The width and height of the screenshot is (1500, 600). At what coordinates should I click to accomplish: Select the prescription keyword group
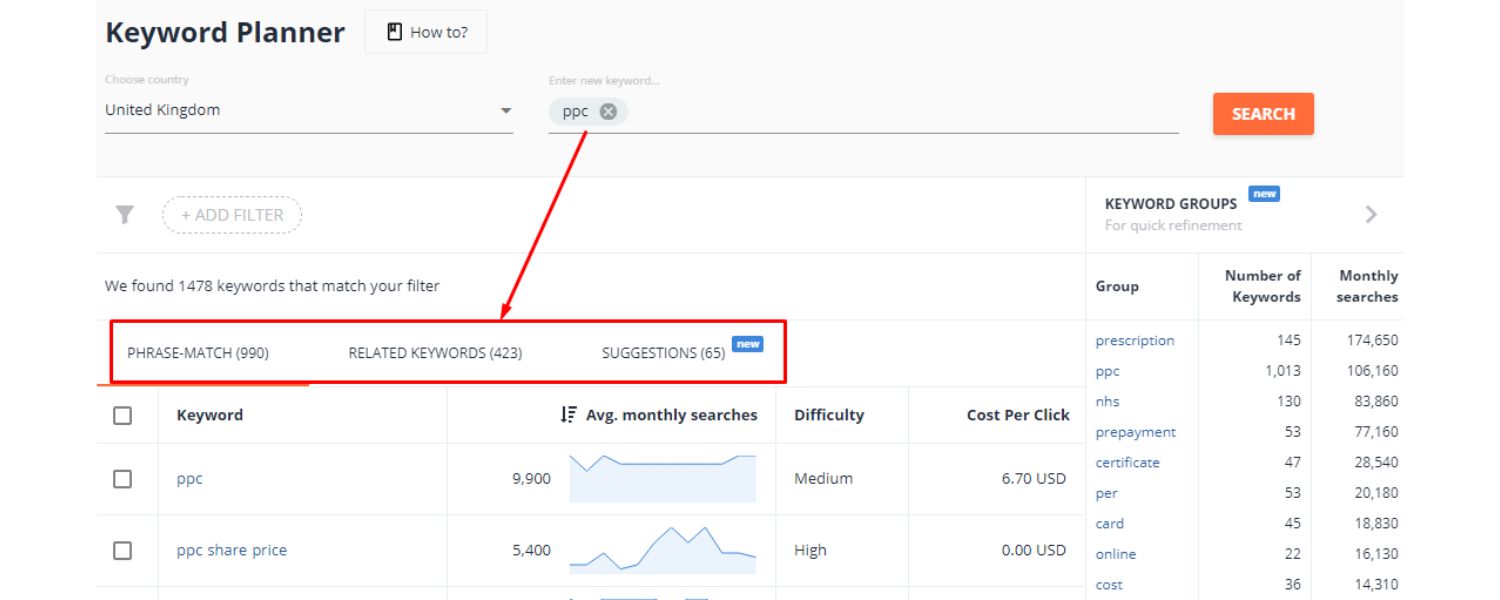pyautogui.click(x=1135, y=341)
